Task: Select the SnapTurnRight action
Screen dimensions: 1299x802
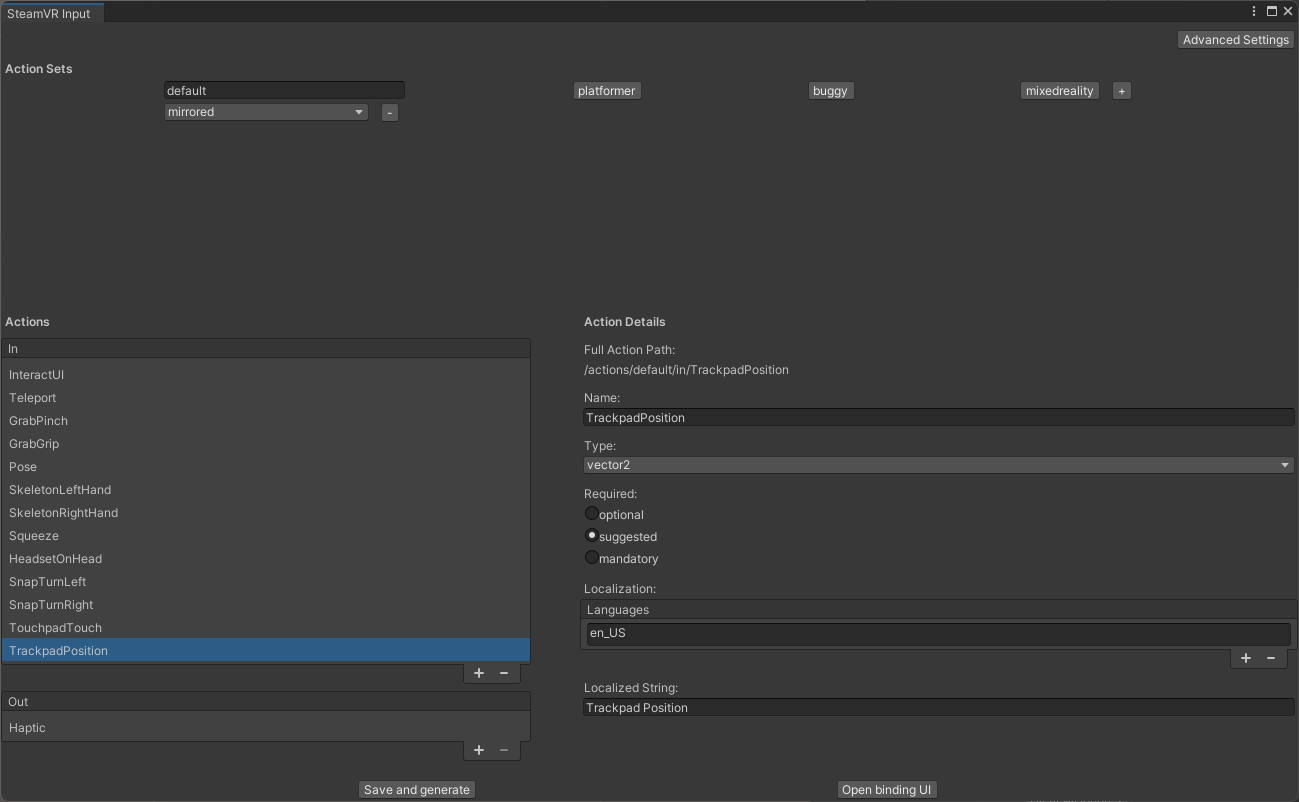Action: click(x=266, y=605)
